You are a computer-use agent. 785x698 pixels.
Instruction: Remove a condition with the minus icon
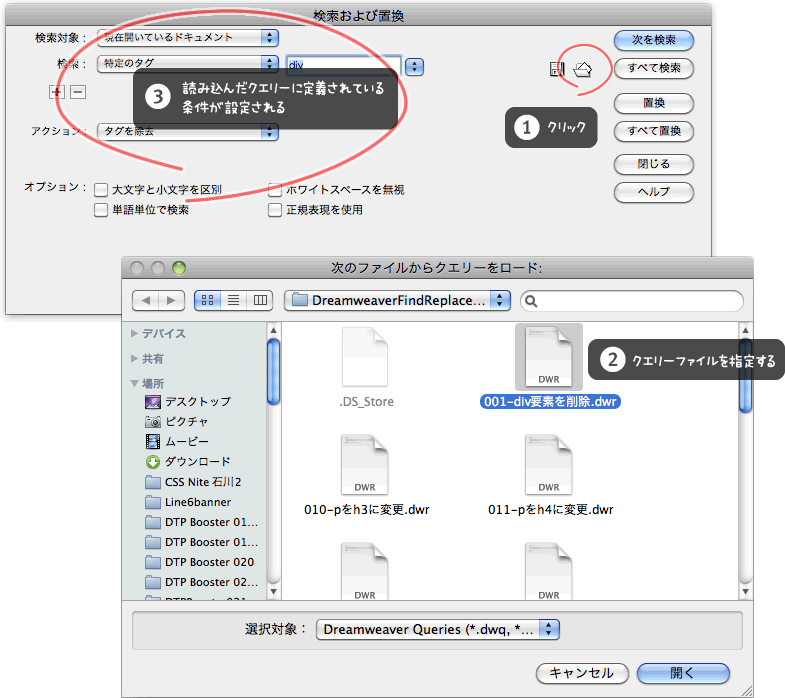[78, 92]
